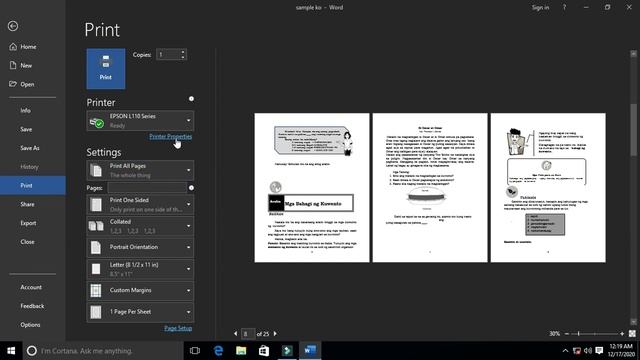
Task: Expand the 1 Page Per Sheet dropdown
Action: 140,312
